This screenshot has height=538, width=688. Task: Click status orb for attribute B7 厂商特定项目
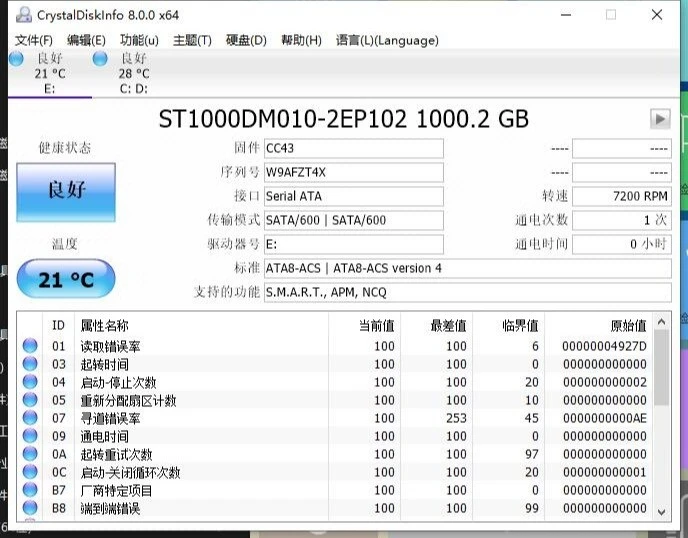point(30,490)
